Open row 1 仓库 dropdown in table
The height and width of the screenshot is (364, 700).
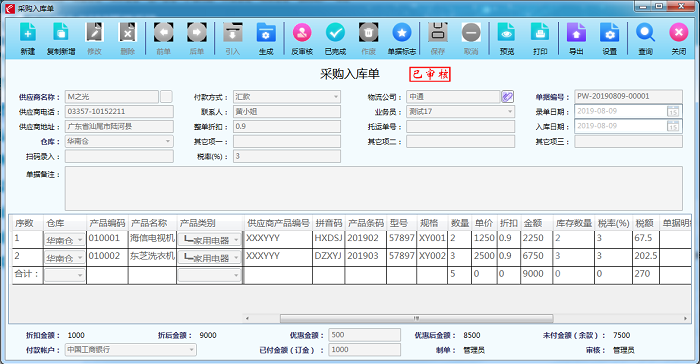tap(80, 240)
